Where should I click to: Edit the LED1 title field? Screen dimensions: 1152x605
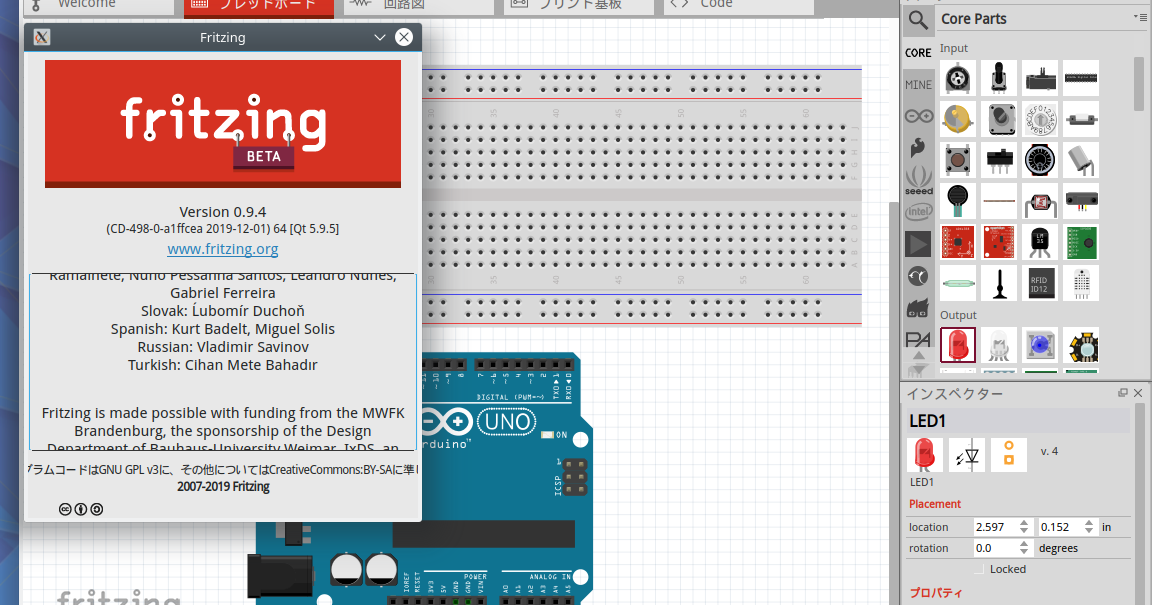[1018, 421]
